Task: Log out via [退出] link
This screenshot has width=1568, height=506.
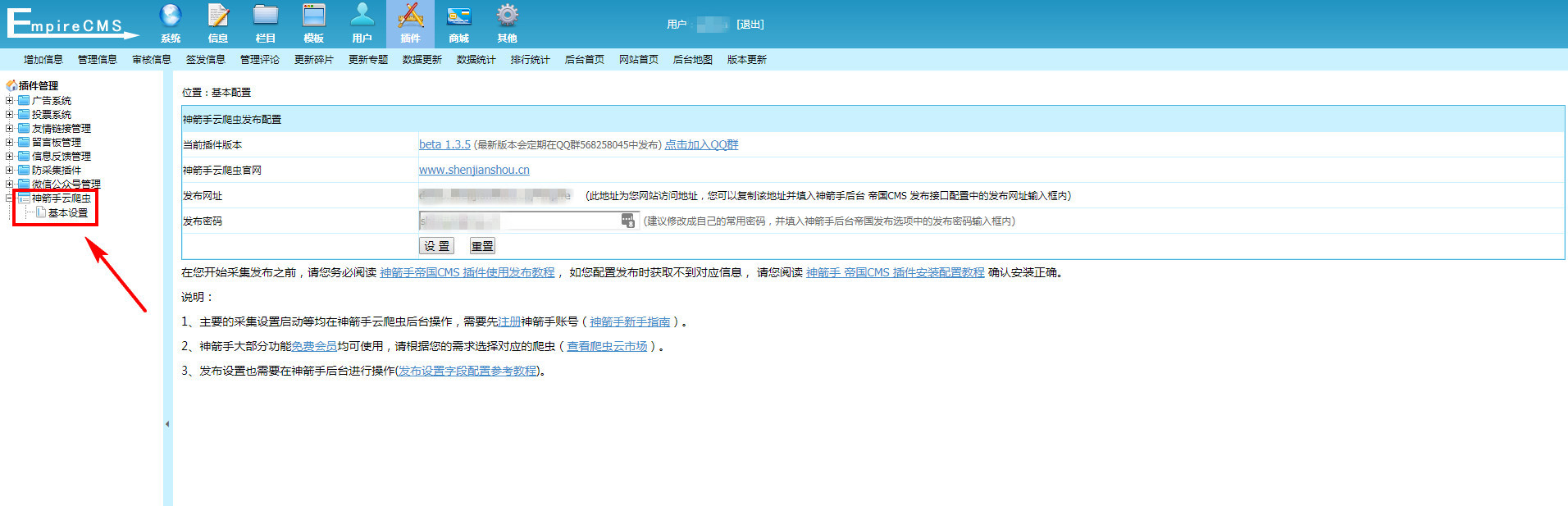Action: pyautogui.click(x=750, y=25)
